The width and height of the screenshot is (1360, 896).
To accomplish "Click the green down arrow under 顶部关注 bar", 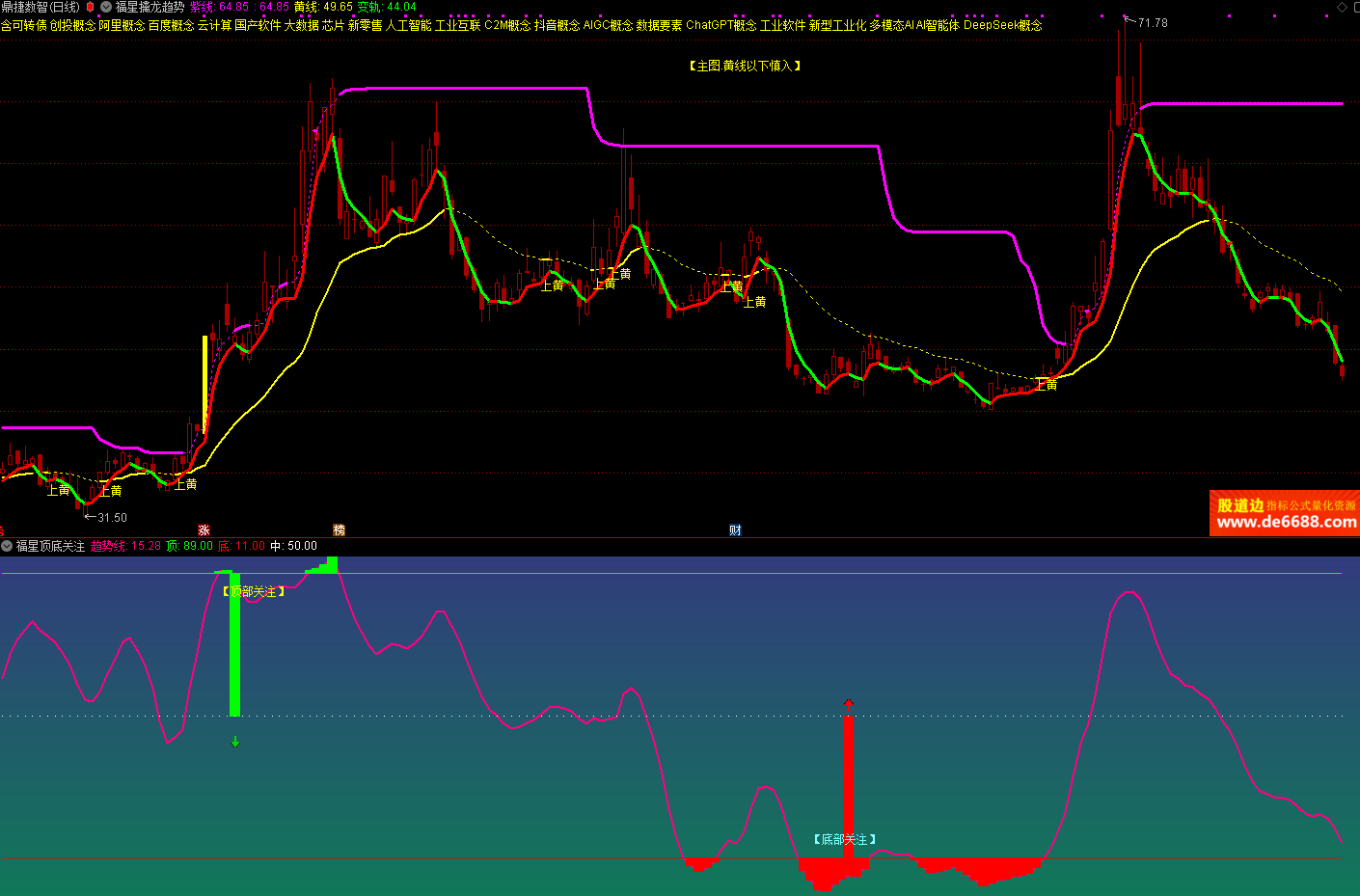I will pos(235,742).
